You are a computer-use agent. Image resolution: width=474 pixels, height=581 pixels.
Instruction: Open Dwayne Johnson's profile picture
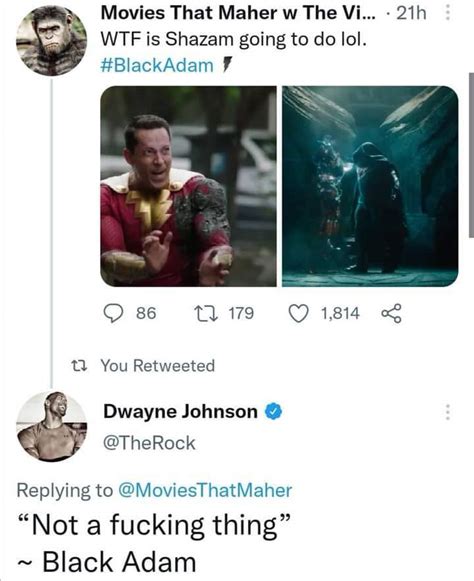(52, 427)
